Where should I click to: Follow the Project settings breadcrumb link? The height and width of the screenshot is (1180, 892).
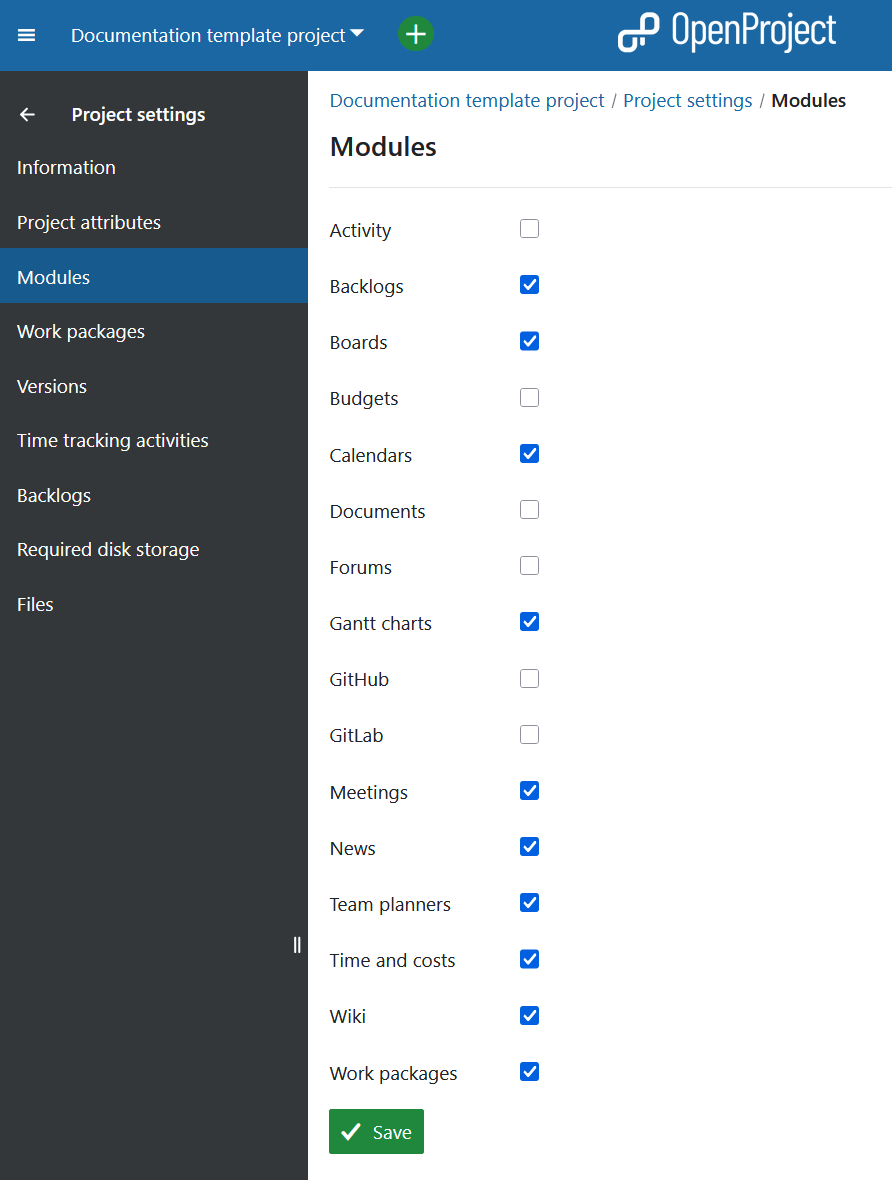(687, 101)
